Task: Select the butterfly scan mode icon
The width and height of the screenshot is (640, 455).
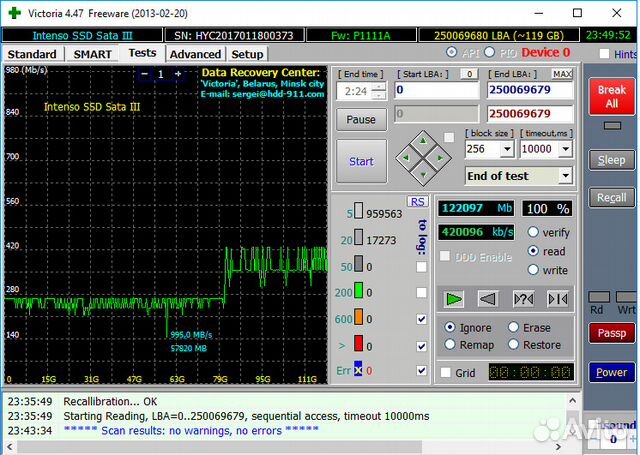Action: coord(557,298)
